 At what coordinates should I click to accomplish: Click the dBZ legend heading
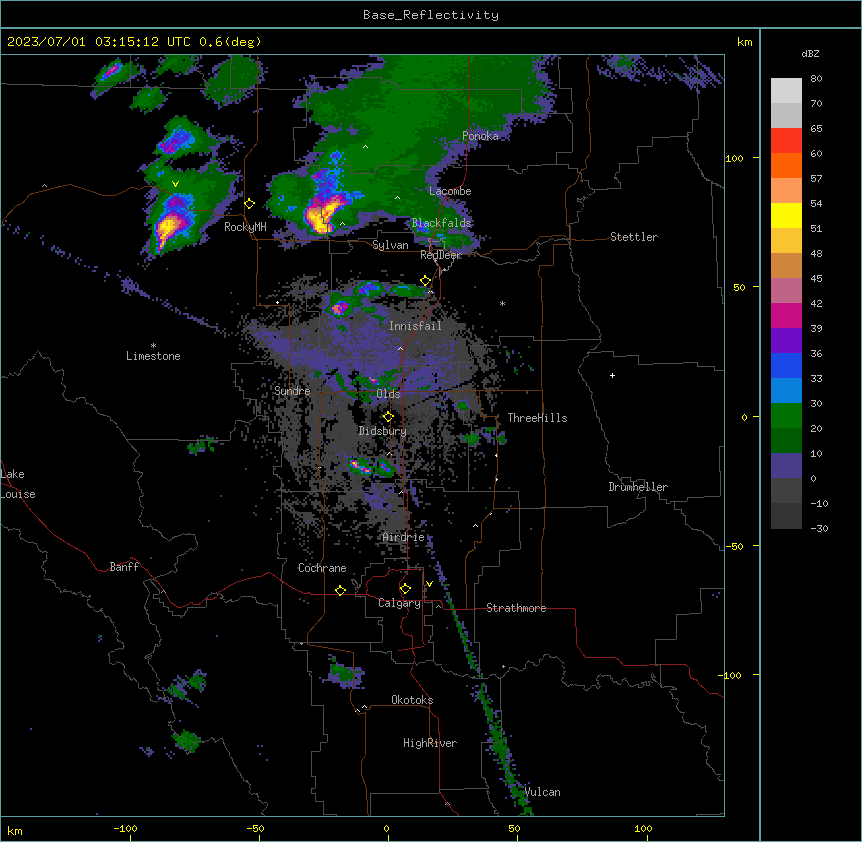pos(810,54)
